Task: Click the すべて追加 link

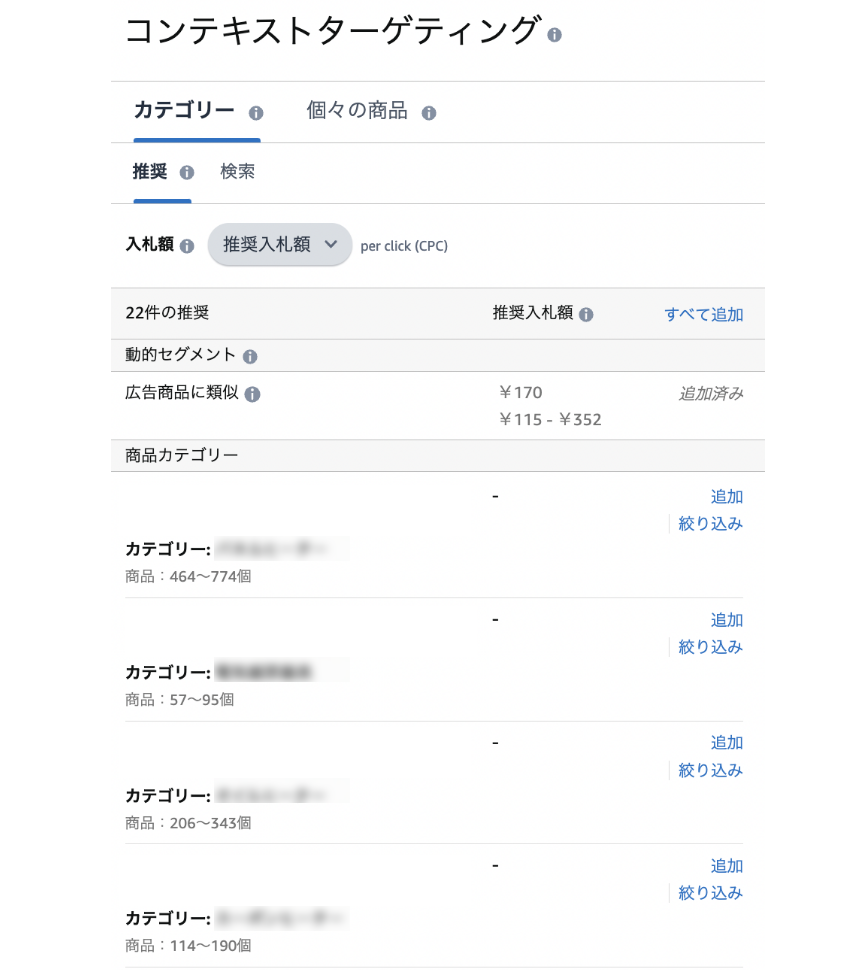Action: 703,314
